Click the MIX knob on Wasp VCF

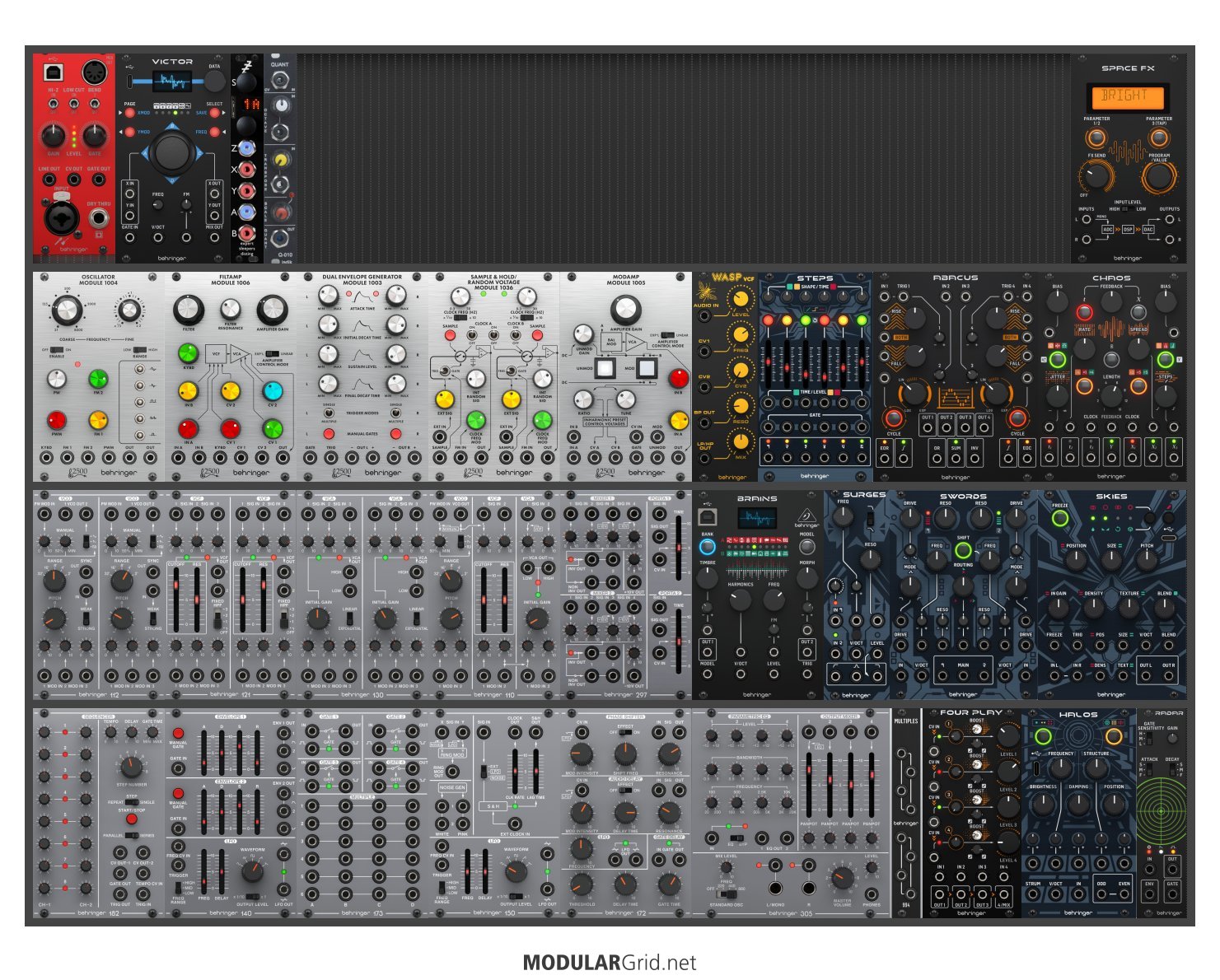click(x=741, y=441)
